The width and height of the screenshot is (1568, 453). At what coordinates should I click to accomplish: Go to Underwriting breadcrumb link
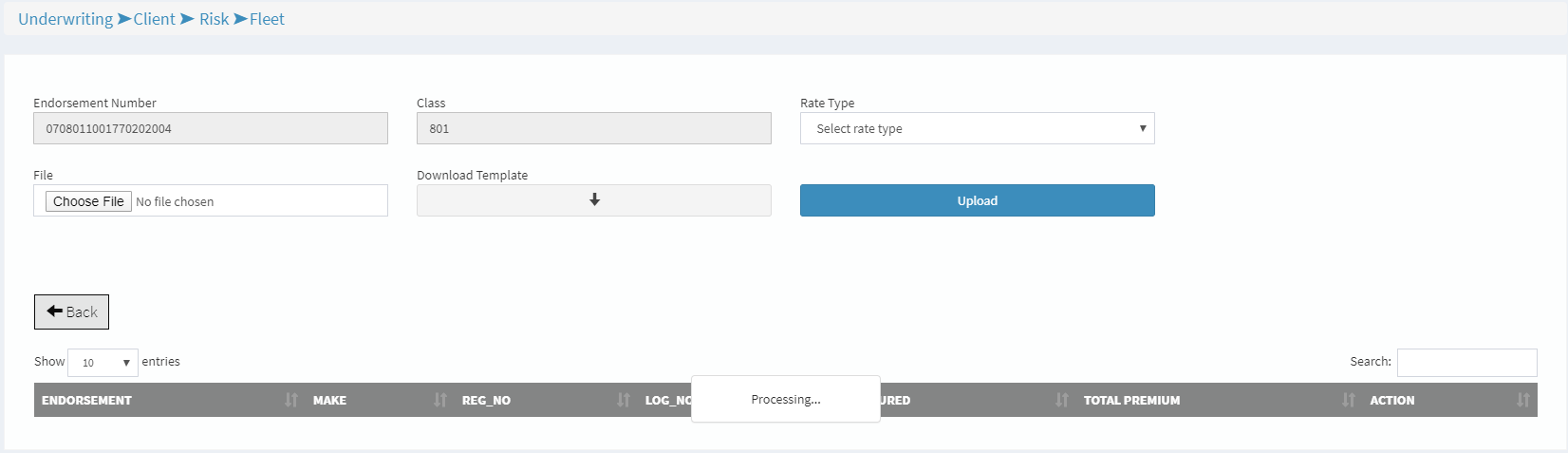point(65,19)
